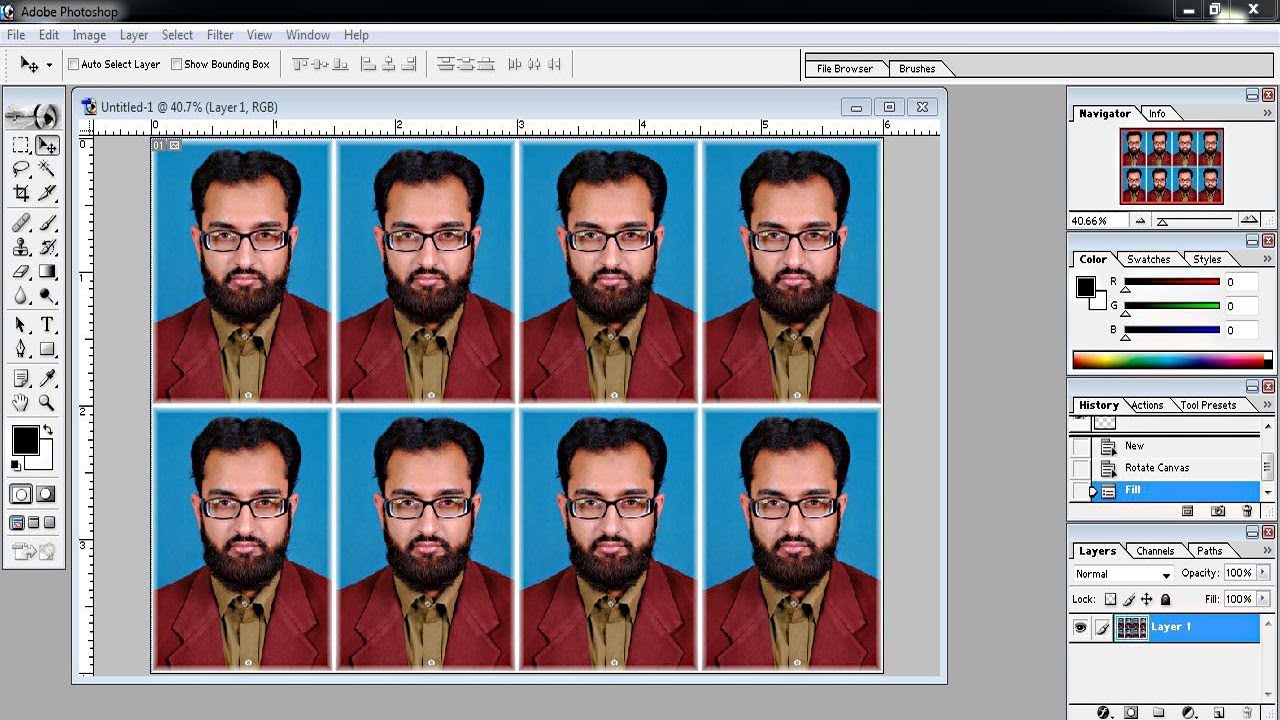Toggle lock transparent pixels

click(1110, 599)
